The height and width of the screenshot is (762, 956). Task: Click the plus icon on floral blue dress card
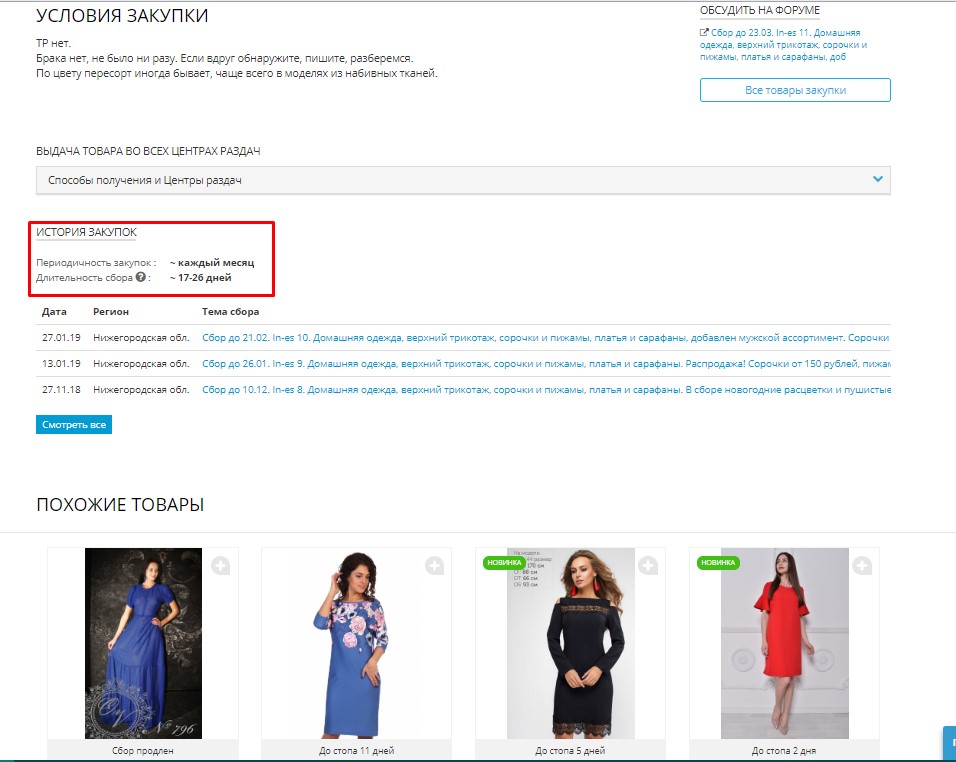435,566
